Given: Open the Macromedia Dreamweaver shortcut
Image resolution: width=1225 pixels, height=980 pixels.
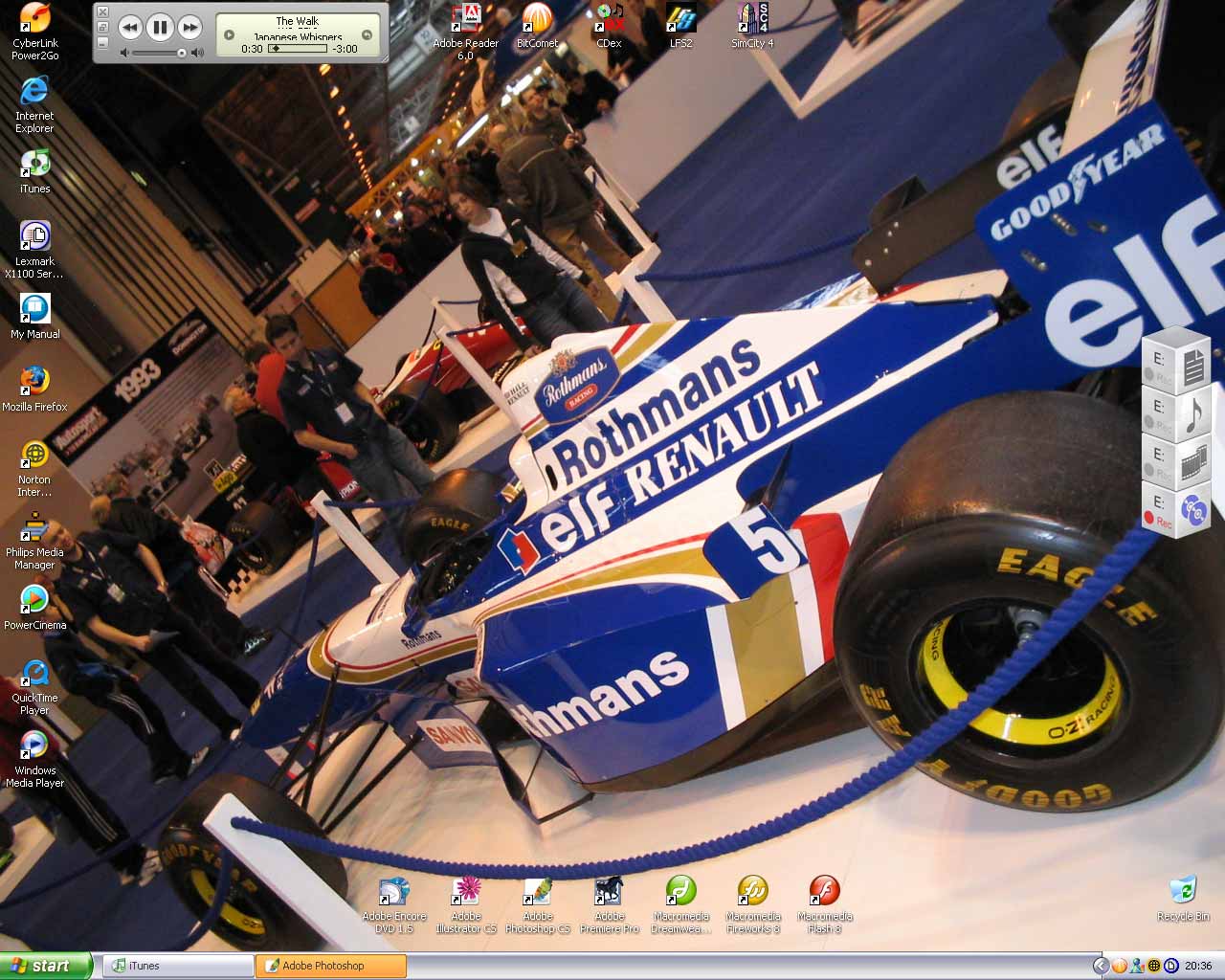Looking at the screenshot, I should (681, 905).
